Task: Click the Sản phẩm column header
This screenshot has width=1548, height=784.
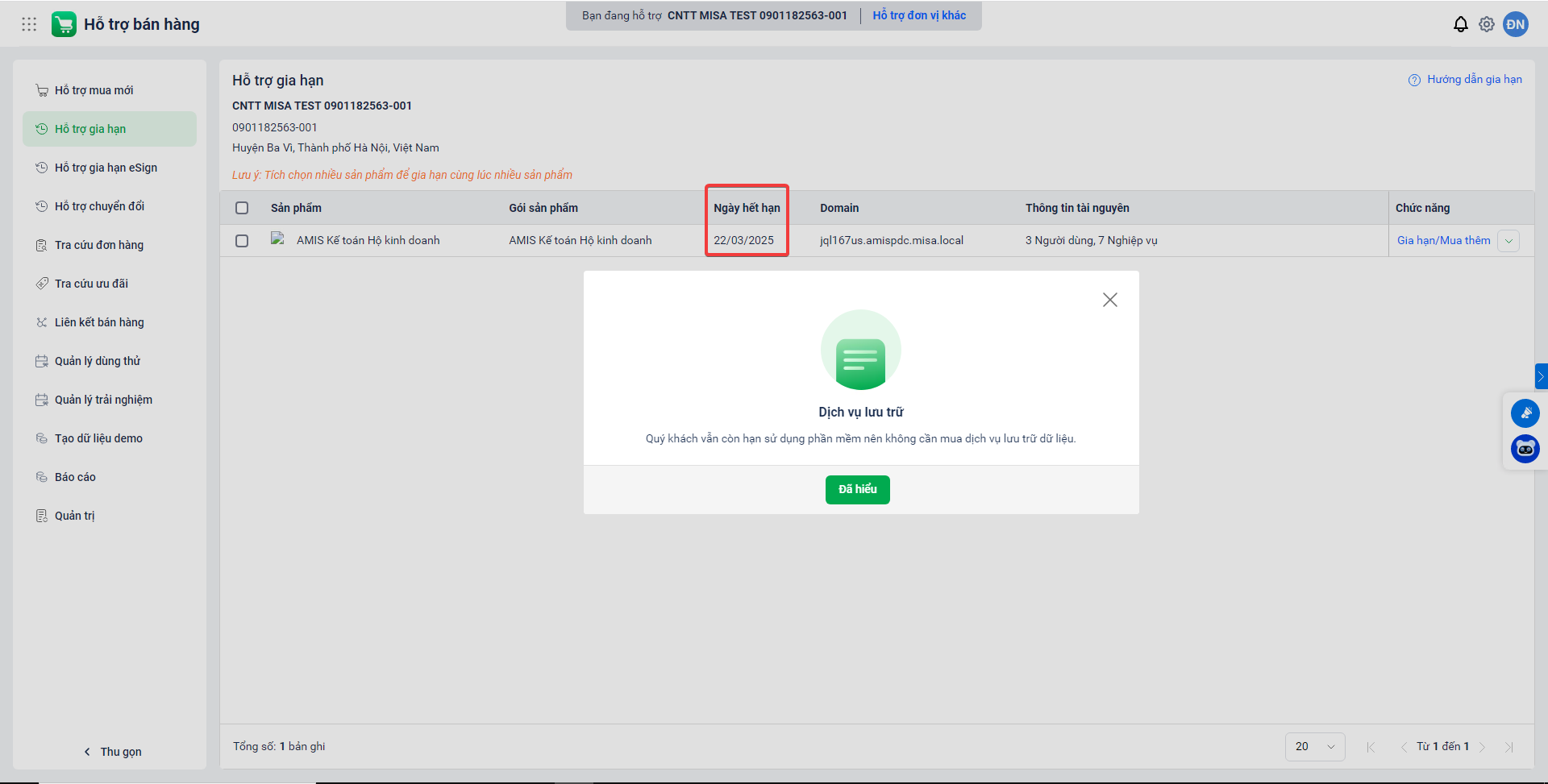Action: click(x=296, y=208)
